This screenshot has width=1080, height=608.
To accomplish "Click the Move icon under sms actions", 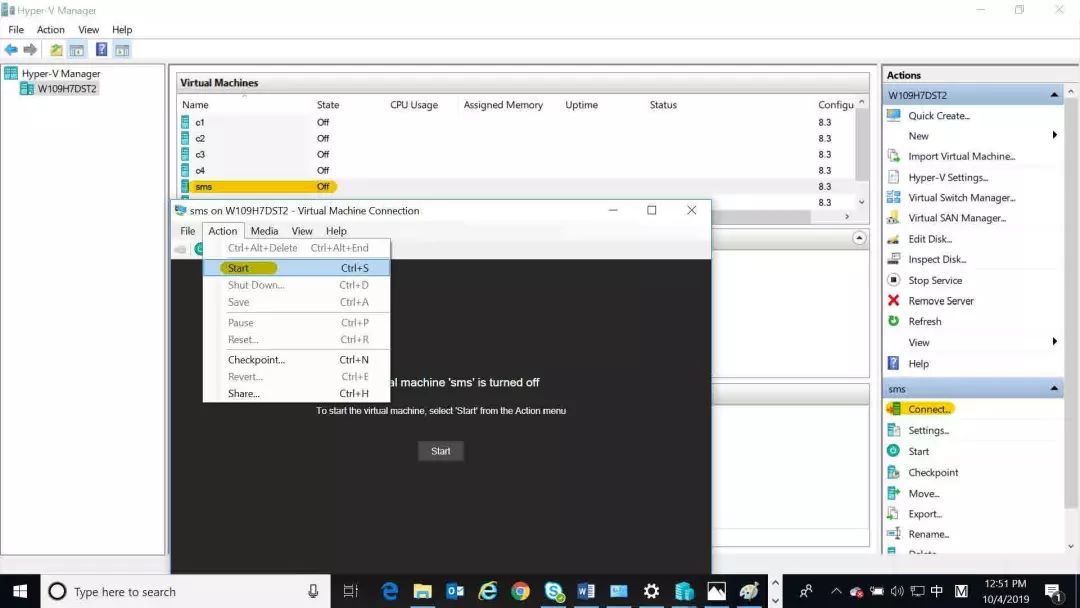I will 893,493.
